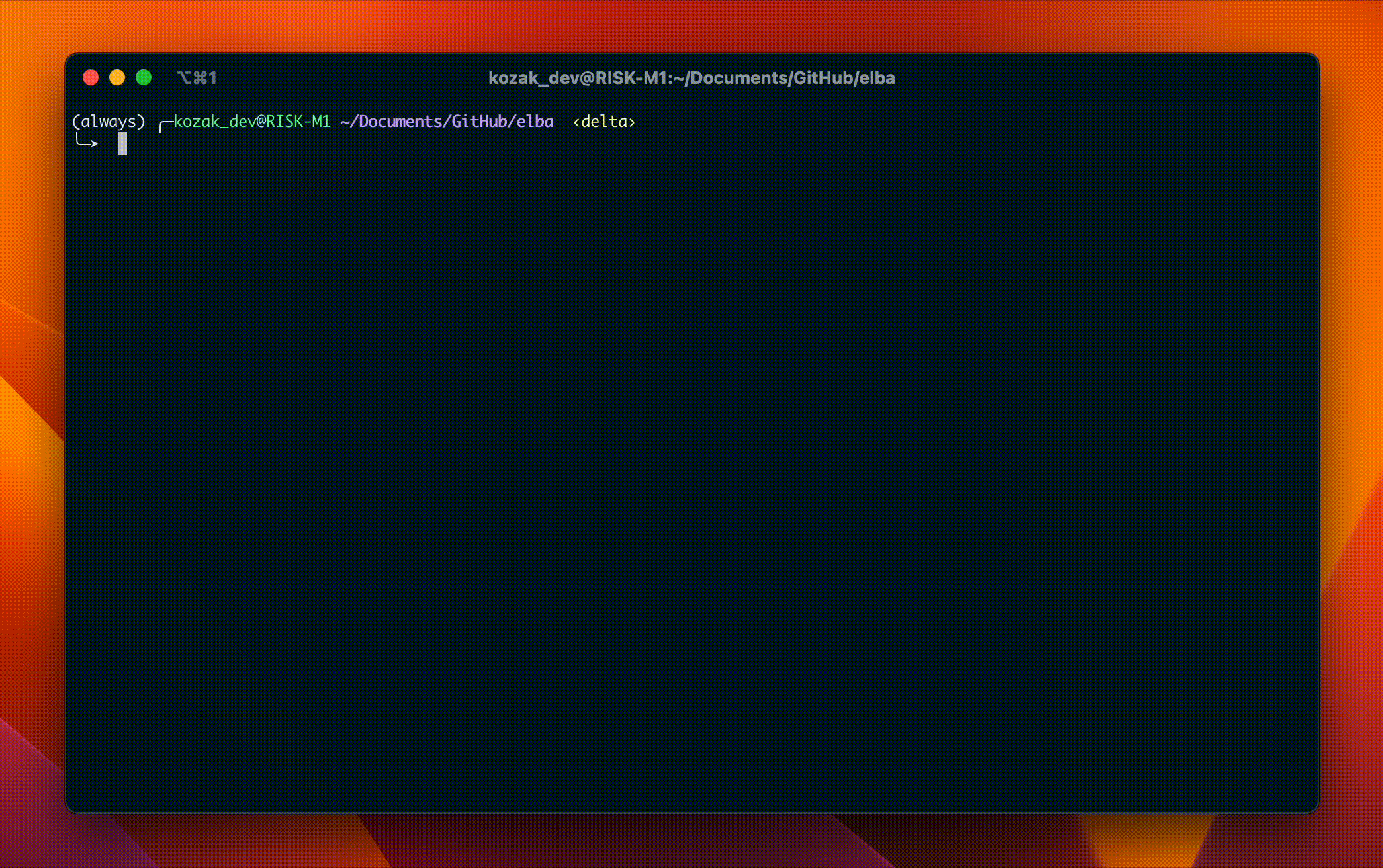This screenshot has height=868, width=1383.
Task: Click the terminal window title text
Action: [691, 78]
